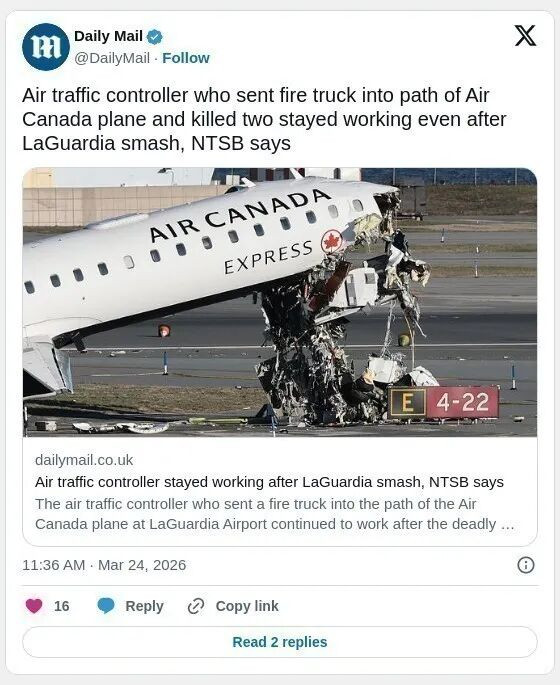Click the Reply text label
This screenshot has width=560, height=685.
[144, 606]
